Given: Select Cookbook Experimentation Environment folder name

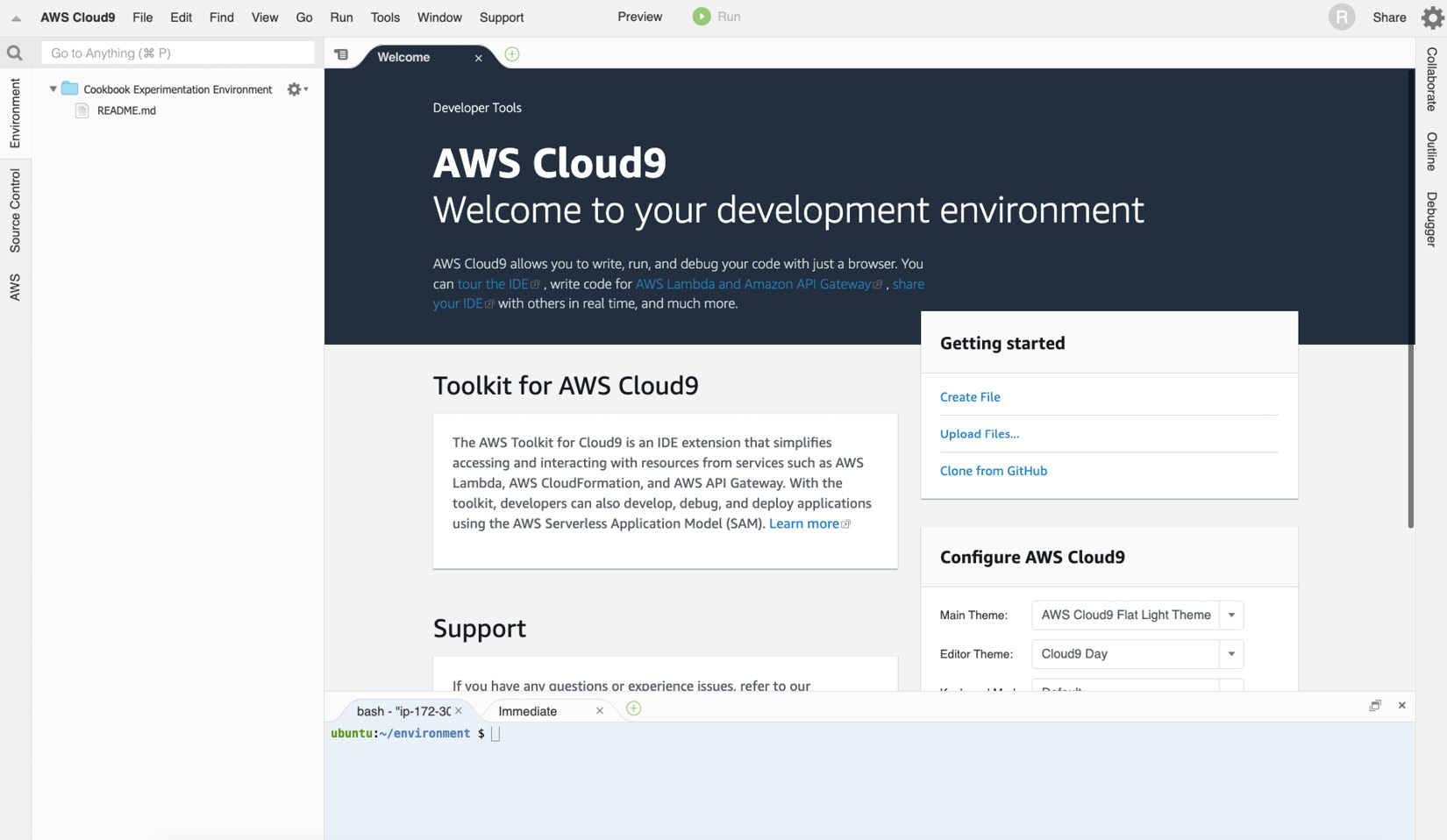Looking at the screenshot, I should 178,89.
